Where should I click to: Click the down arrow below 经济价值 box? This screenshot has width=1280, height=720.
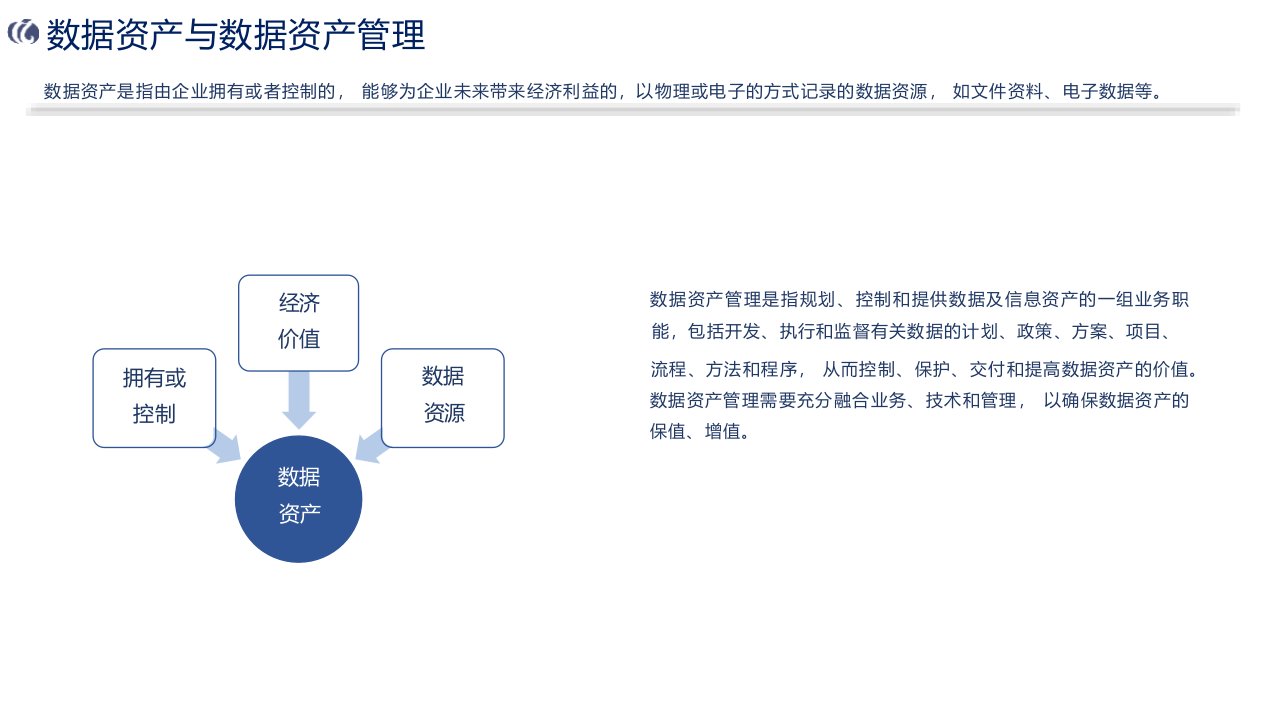[298, 398]
